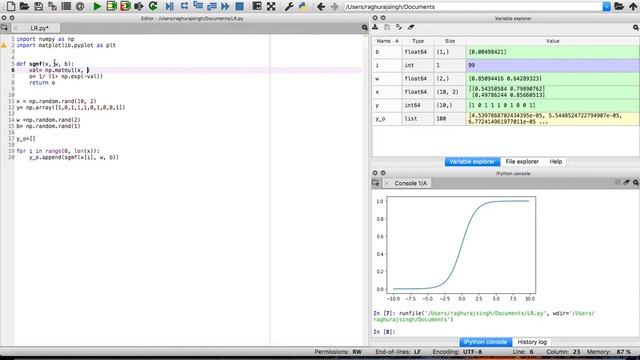Open the History log tab
The height and width of the screenshot is (360, 640).
click(532, 342)
